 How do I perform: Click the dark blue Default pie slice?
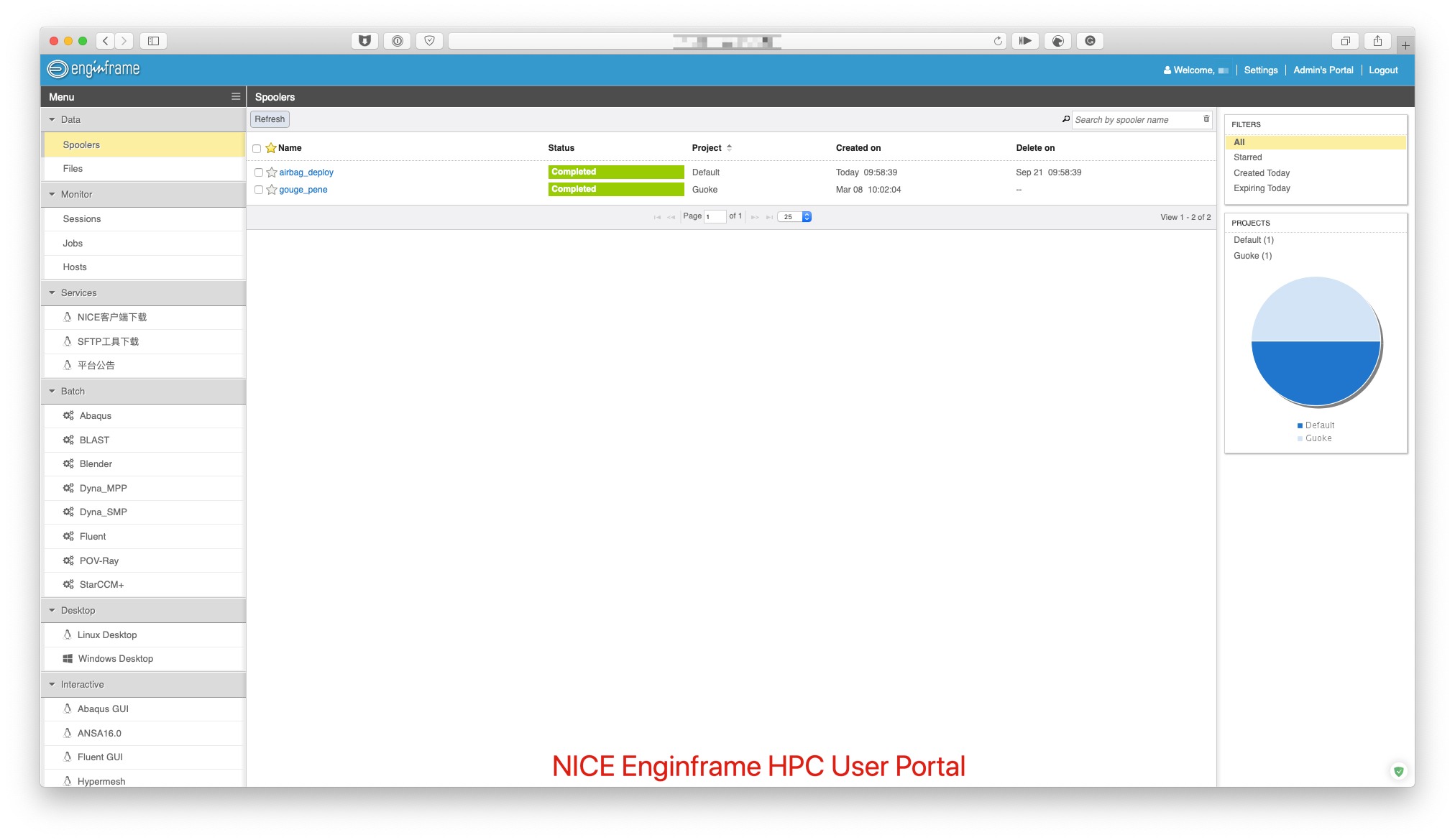coord(1316,374)
